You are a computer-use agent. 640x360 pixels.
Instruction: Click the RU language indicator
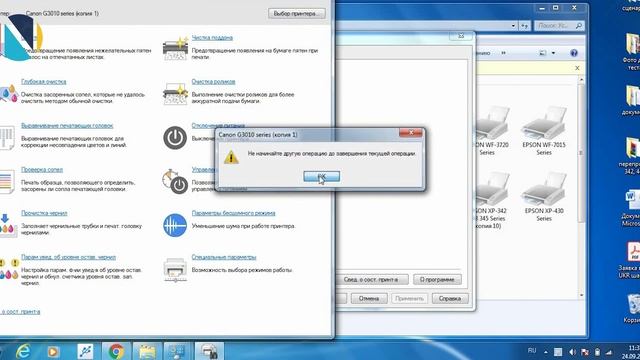(532, 351)
